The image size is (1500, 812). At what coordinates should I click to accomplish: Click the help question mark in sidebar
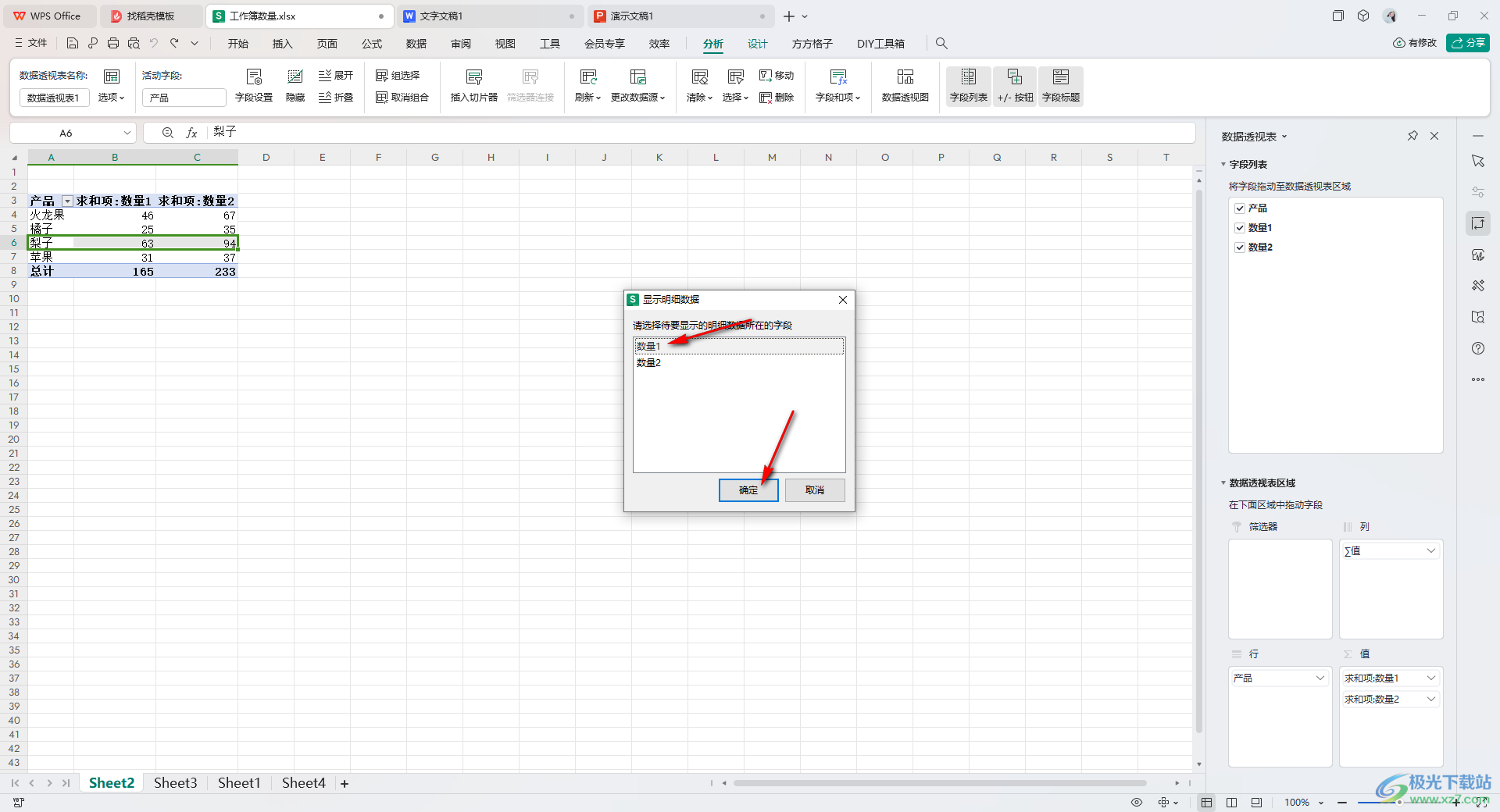(1478, 348)
